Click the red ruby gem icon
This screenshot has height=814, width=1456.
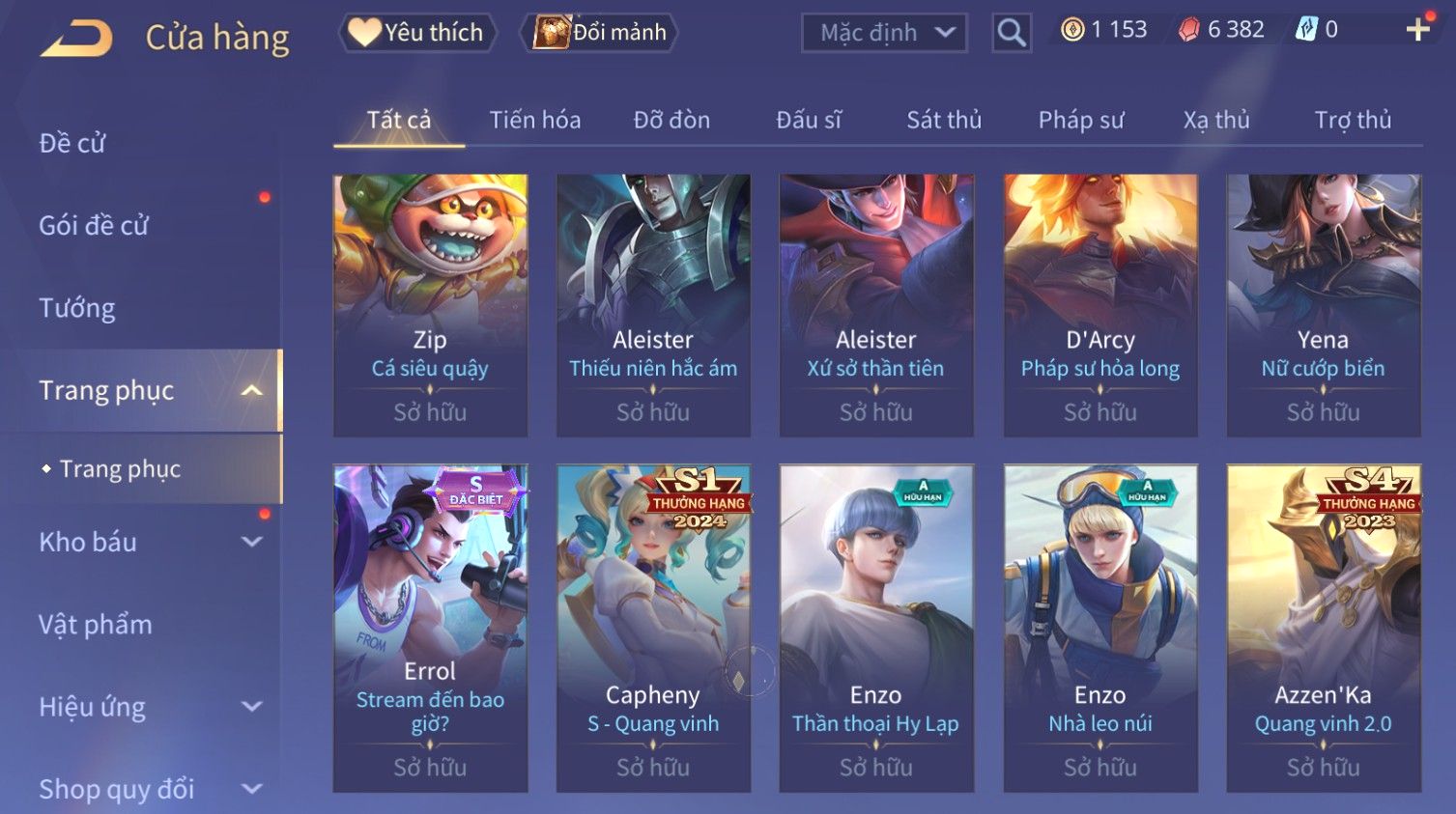point(1189,30)
